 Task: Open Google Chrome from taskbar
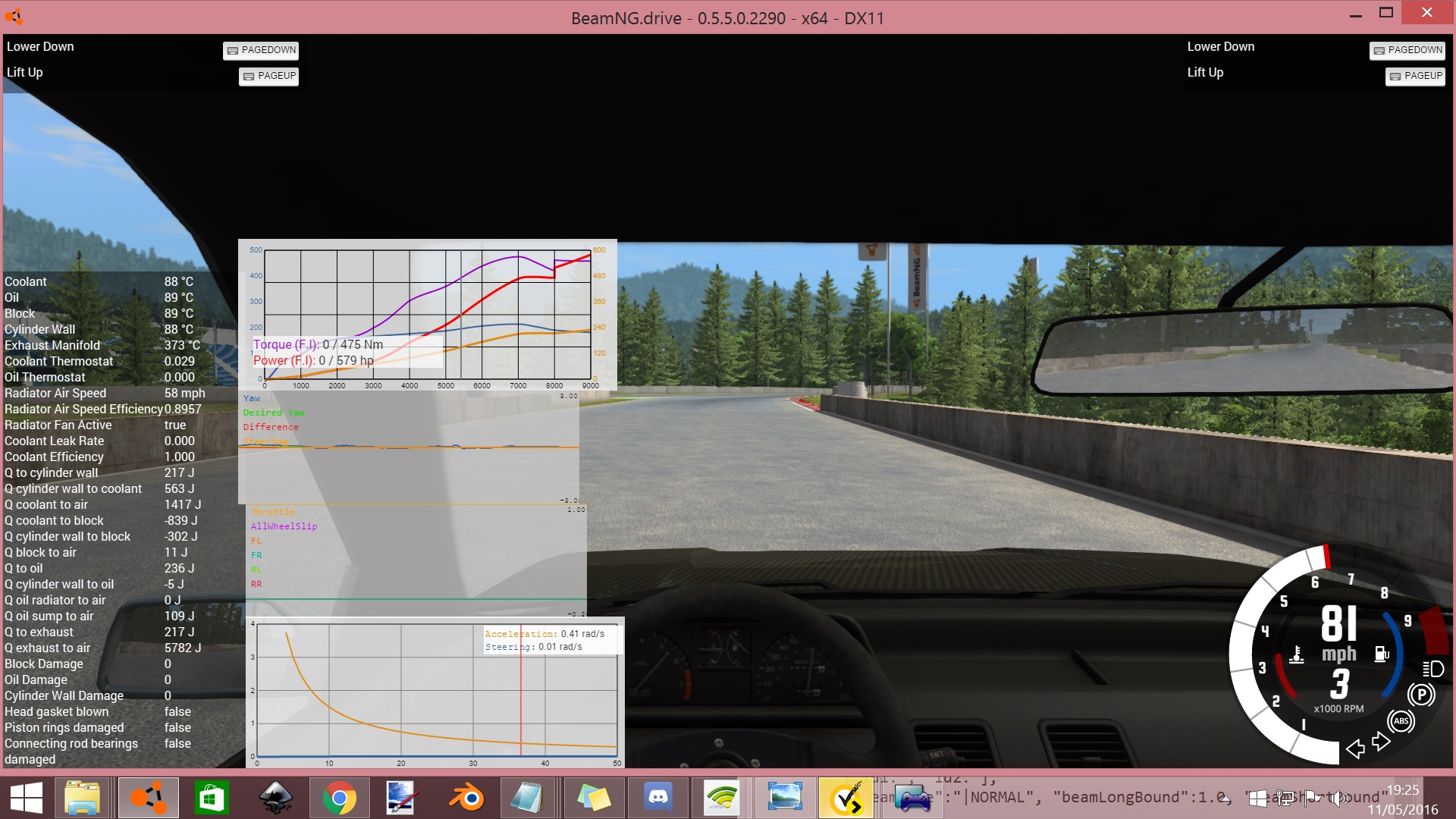(339, 799)
